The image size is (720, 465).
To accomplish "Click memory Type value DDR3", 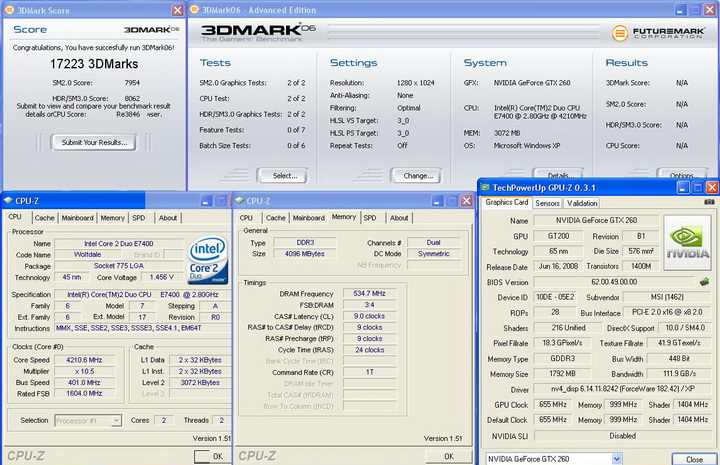I will click(305, 242).
